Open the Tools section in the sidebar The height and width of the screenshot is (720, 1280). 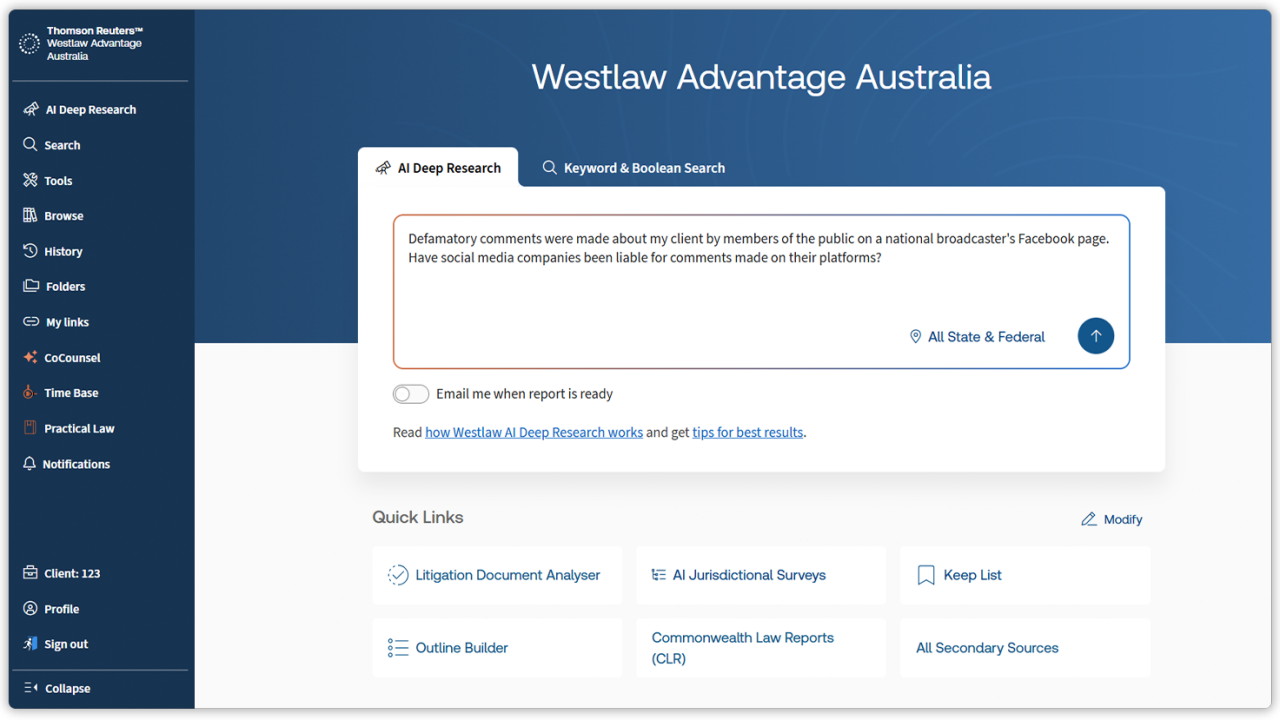[x=59, y=180]
